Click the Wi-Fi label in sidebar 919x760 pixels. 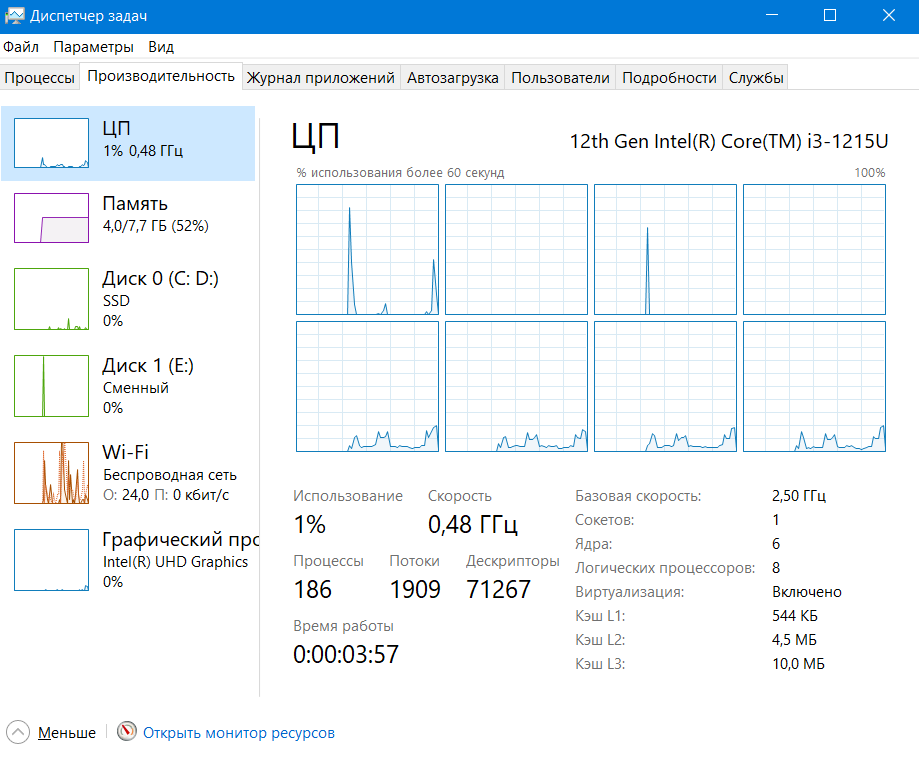[x=125, y=452]
